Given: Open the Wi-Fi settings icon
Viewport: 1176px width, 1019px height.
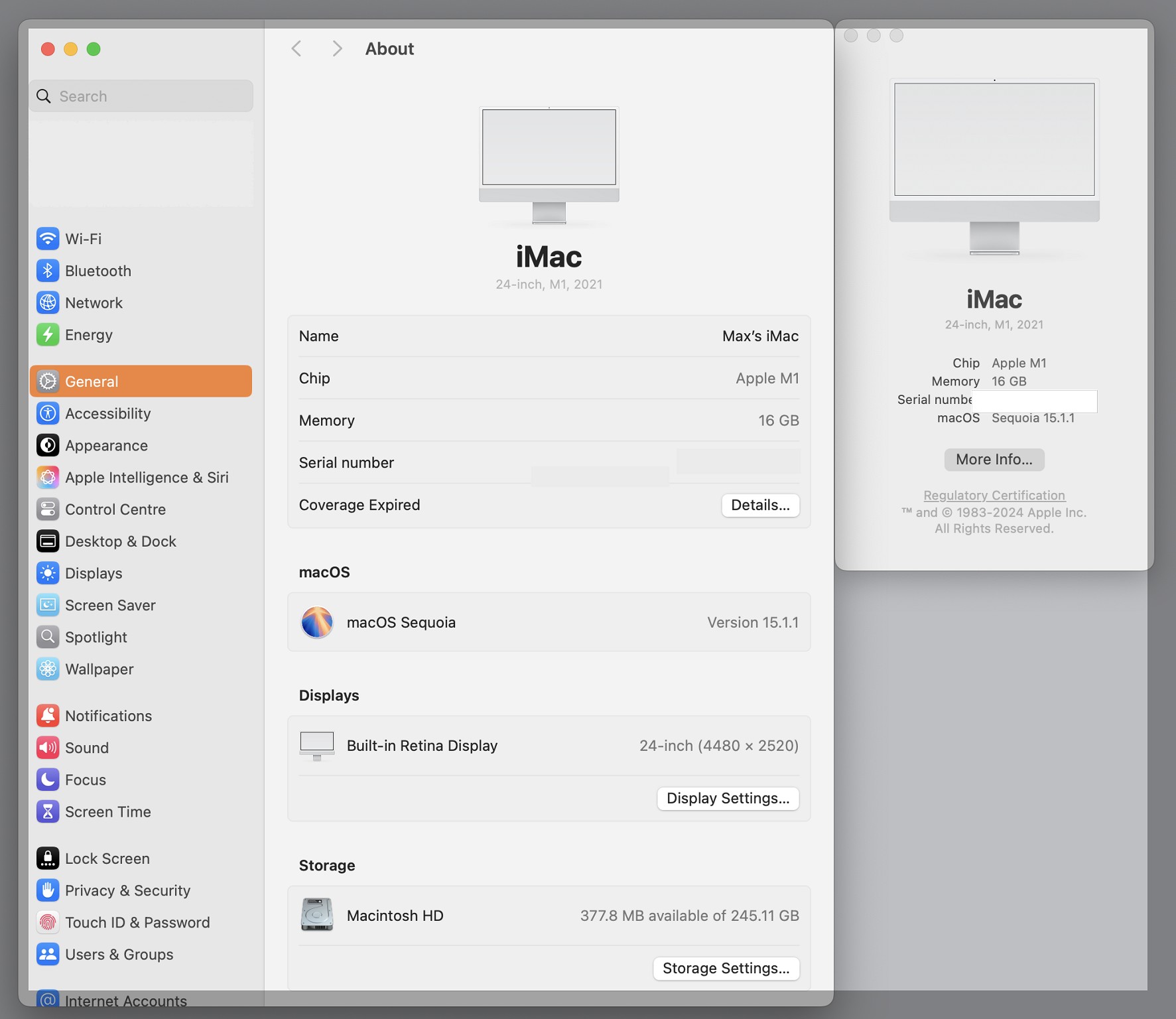Looking at the screenshot, I should pos(48,239).
